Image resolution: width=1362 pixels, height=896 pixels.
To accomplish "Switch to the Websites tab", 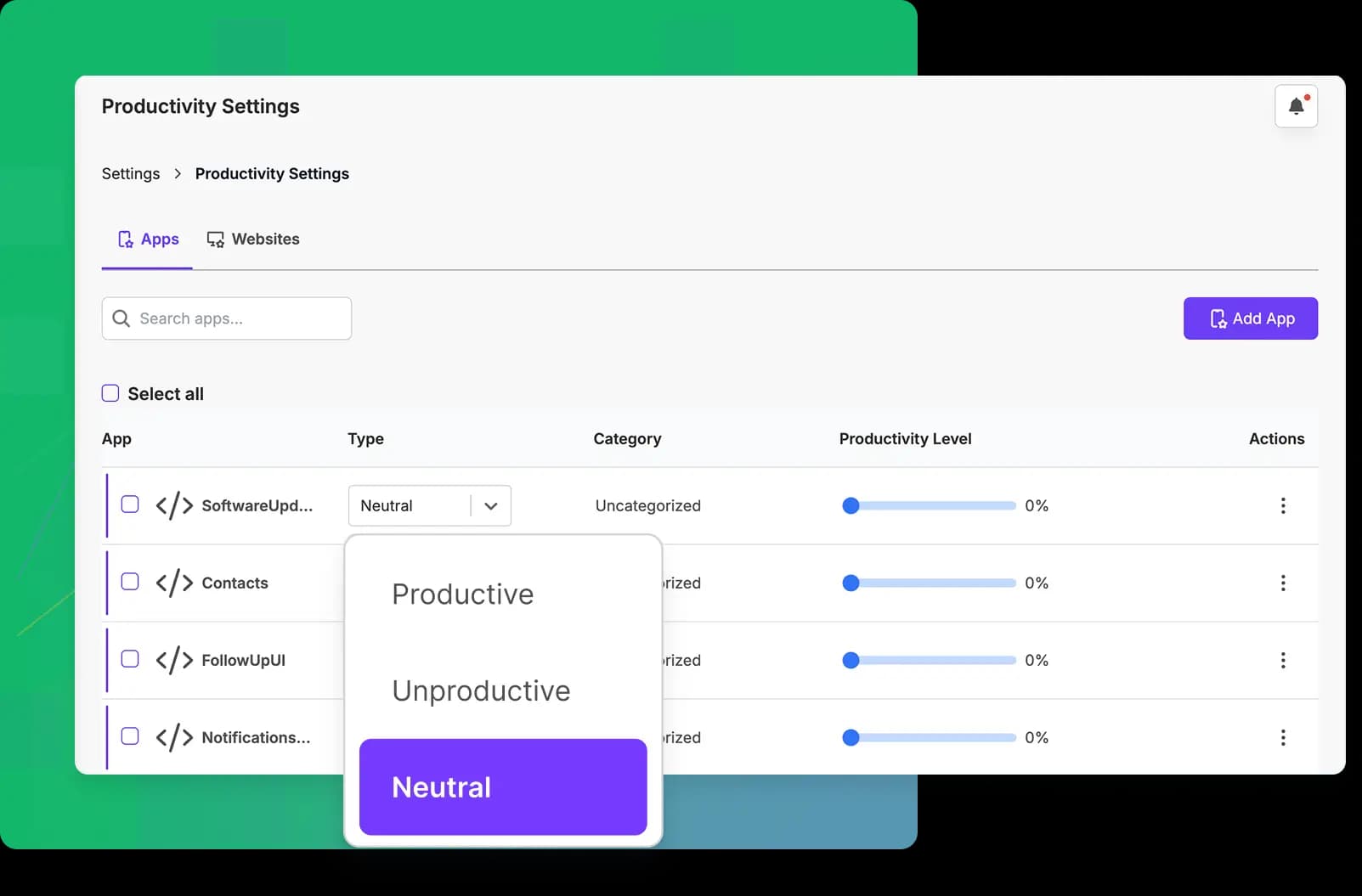I will tap(253, 239).
